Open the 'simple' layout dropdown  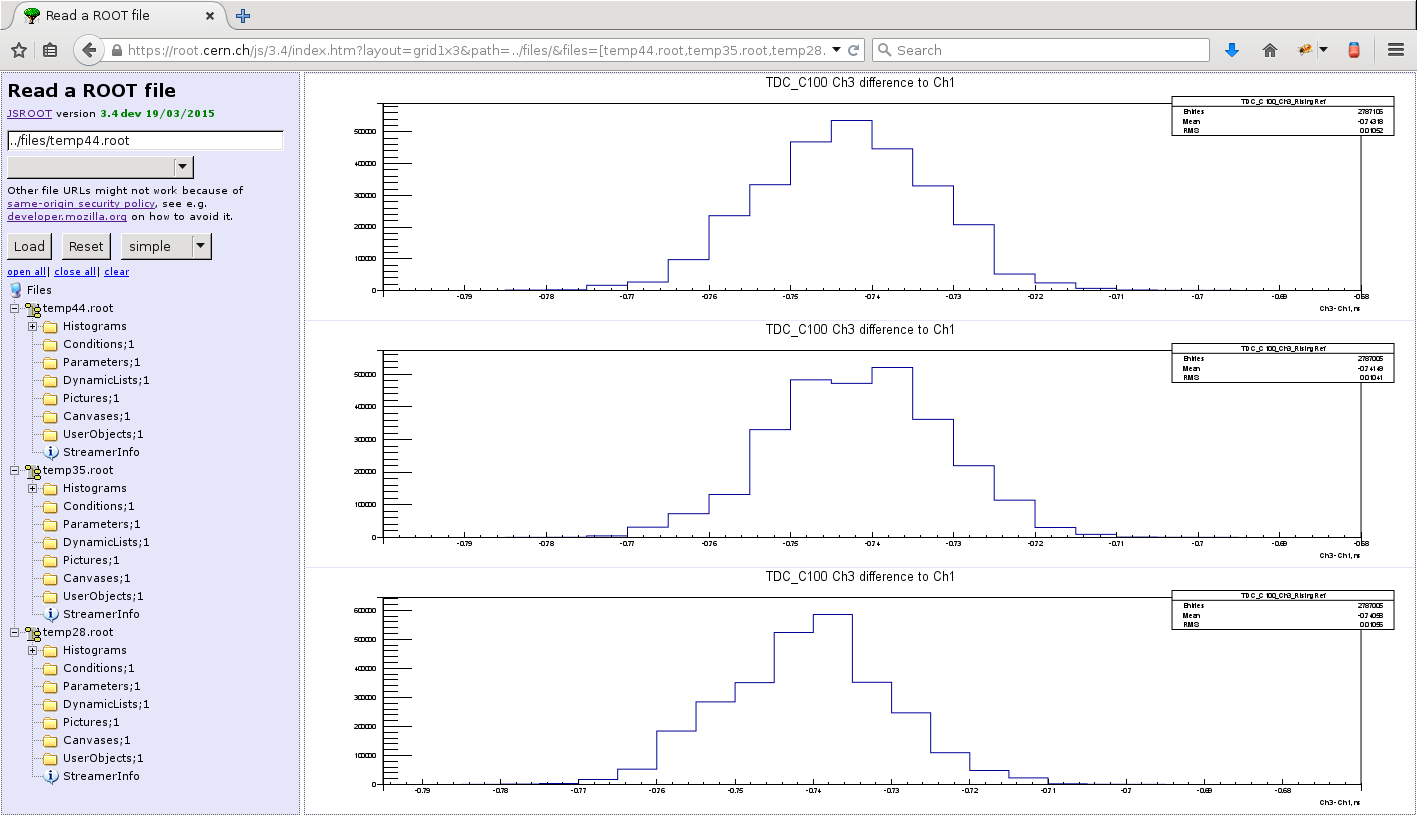point(166,246)
